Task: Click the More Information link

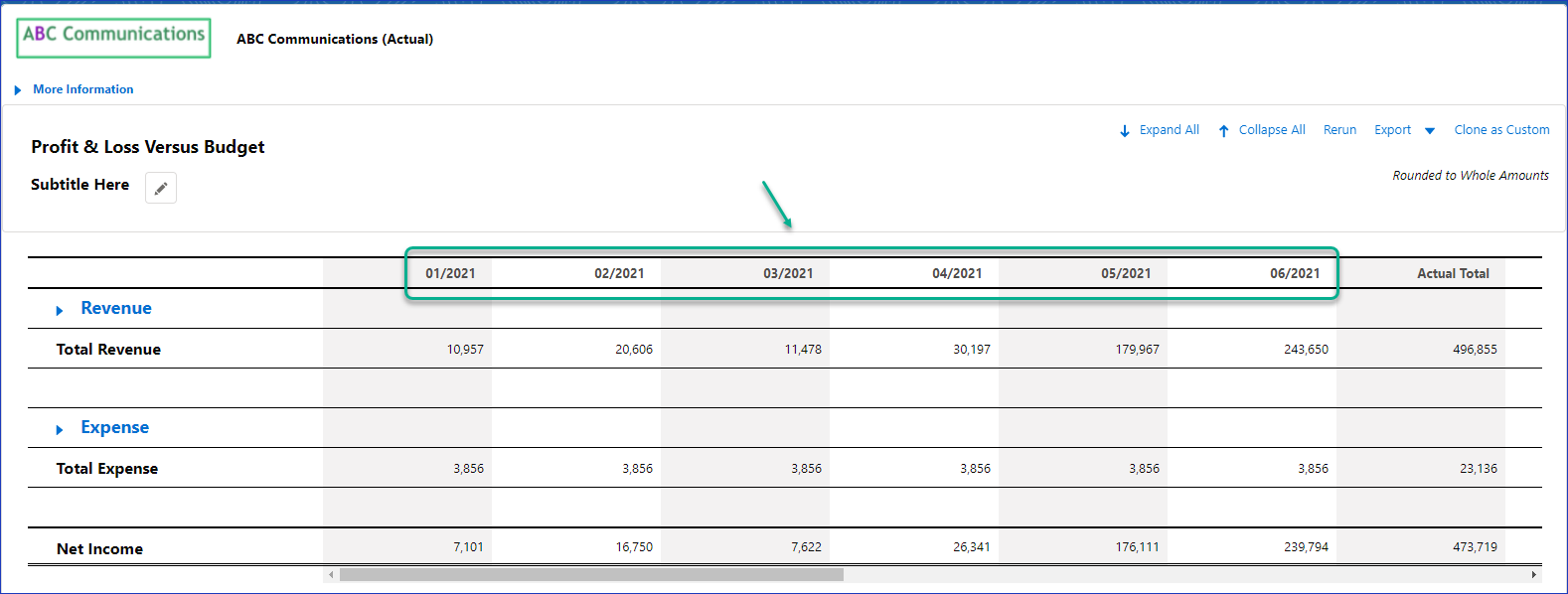Action: point(83,89)
